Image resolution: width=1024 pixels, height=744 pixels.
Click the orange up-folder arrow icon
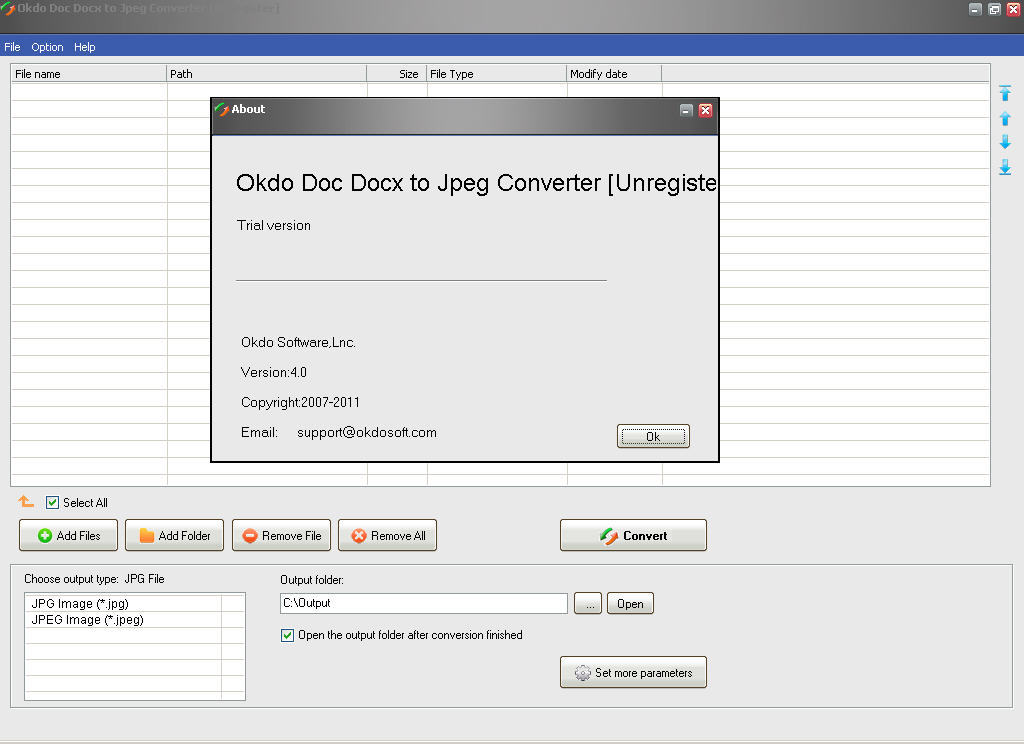click(x=26, y=502)
